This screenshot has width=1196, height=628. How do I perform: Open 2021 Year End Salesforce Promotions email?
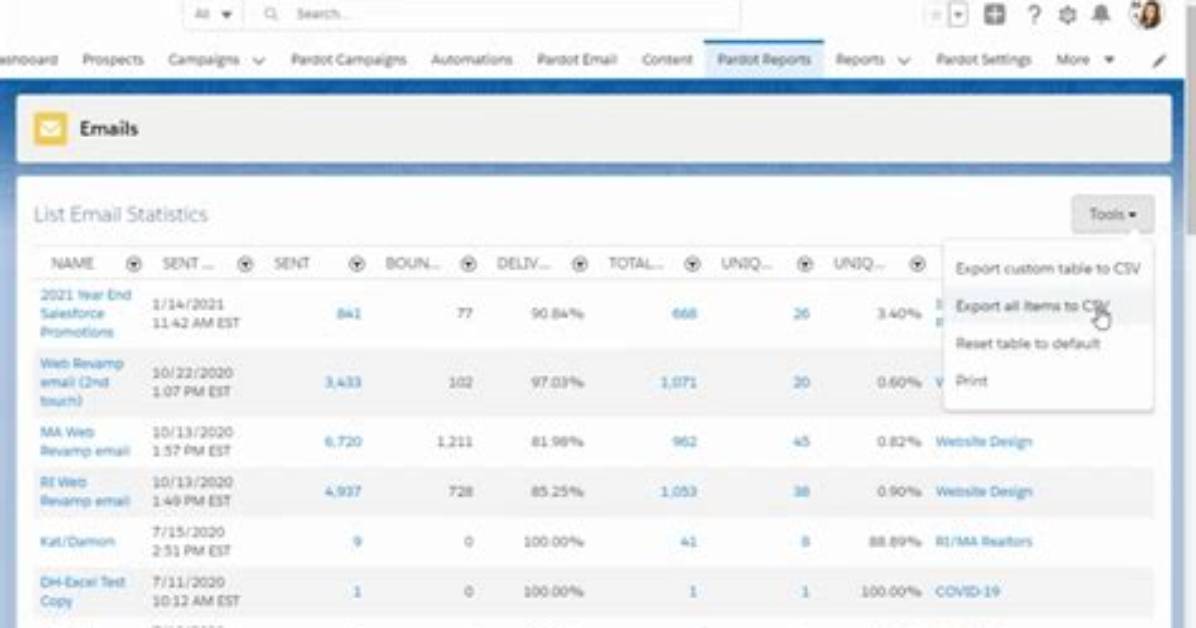click(x=85, y=314)
